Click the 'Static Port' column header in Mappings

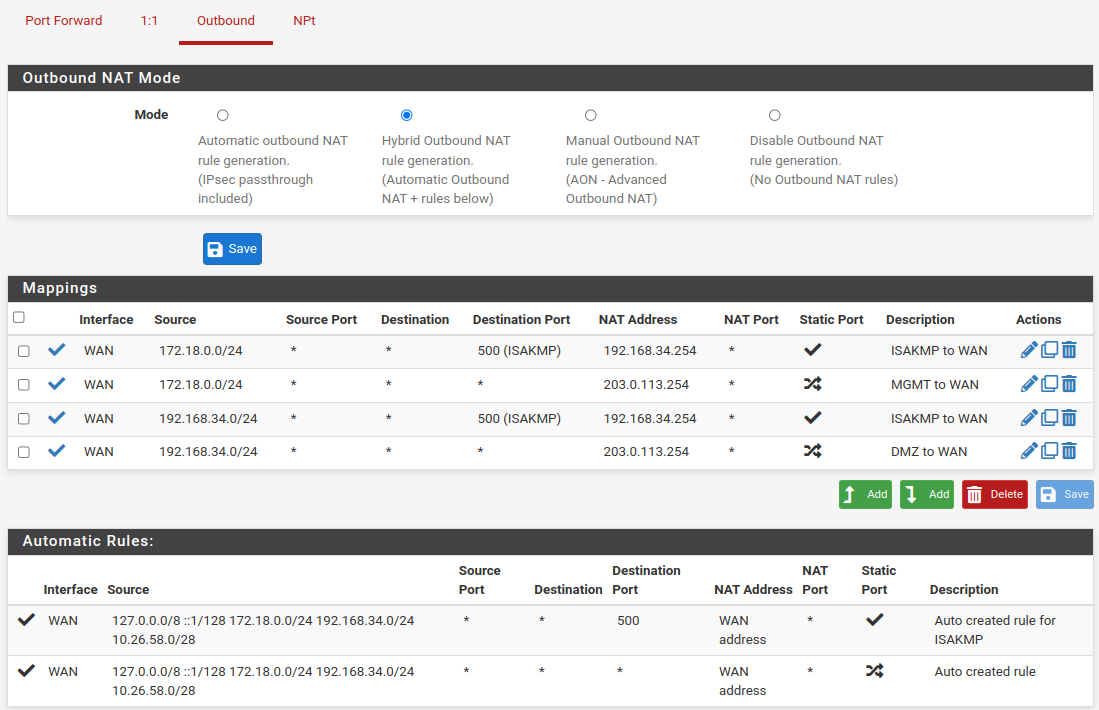click(x=831, y=320)
